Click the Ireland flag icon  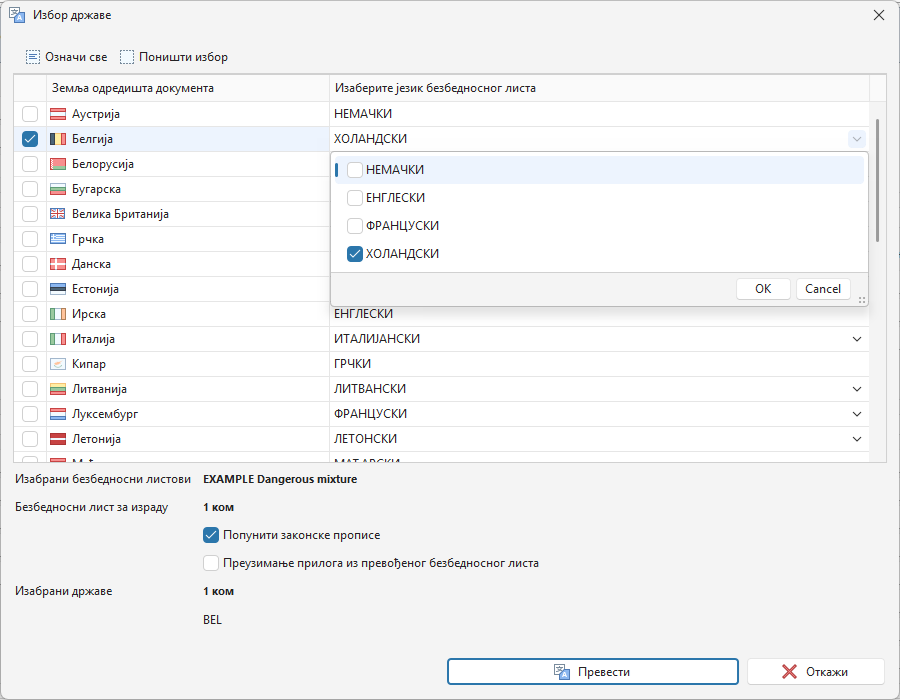[58, 314]
